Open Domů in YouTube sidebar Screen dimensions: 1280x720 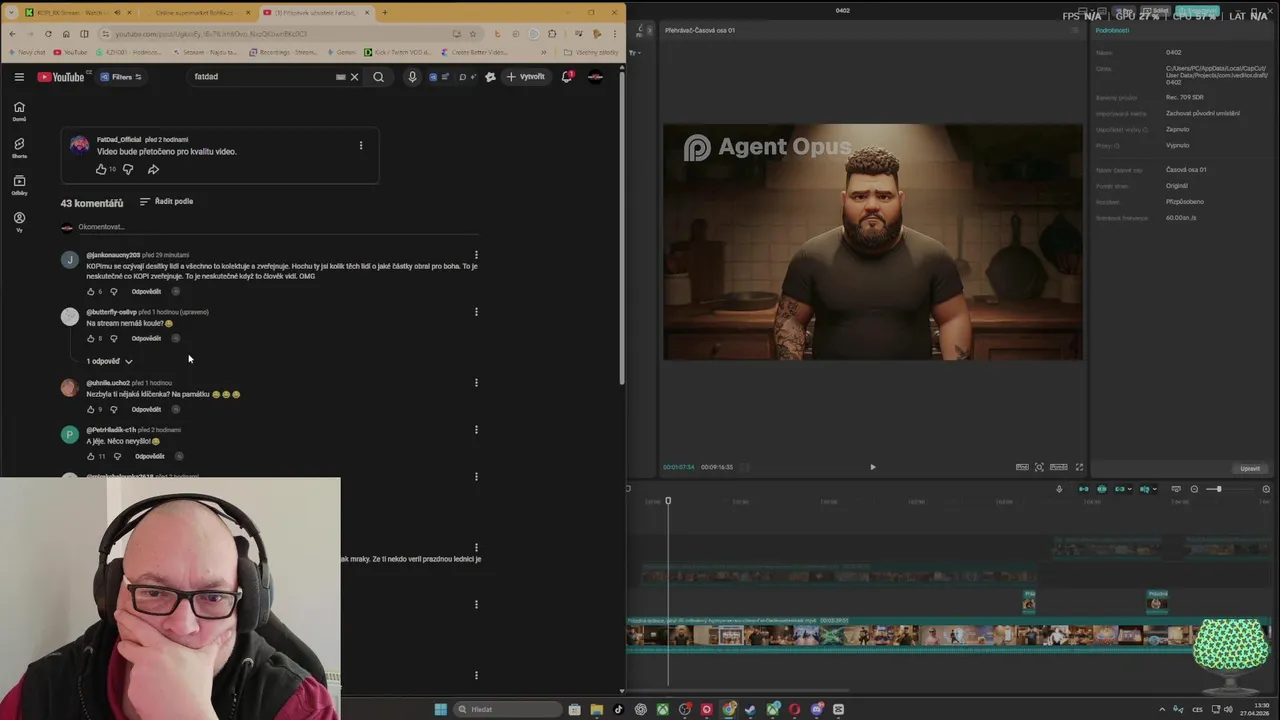coord(19,111)
